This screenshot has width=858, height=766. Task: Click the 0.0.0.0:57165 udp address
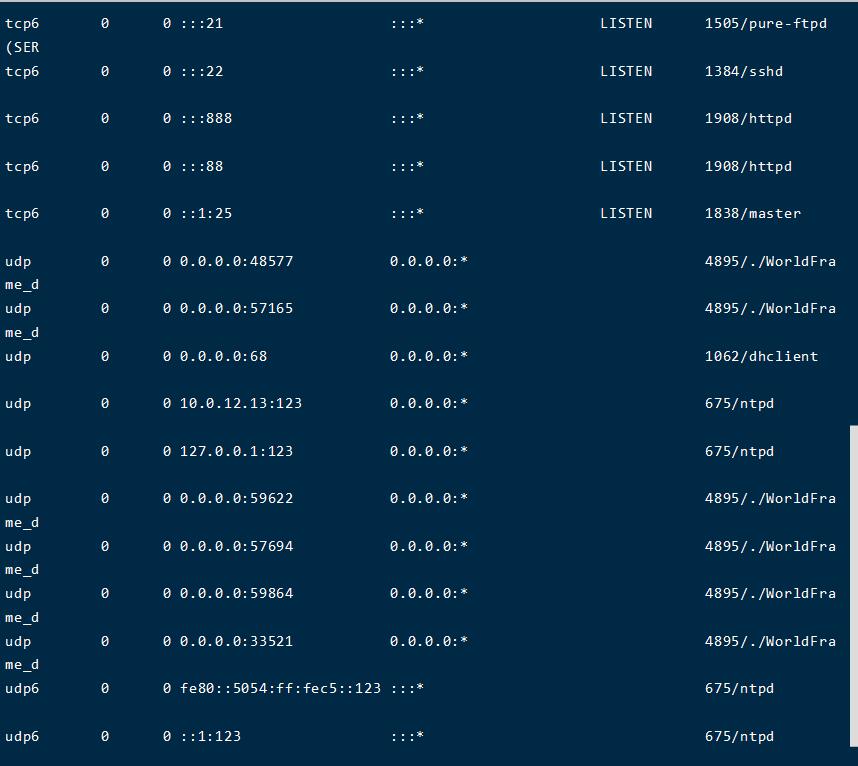point(236,308)
